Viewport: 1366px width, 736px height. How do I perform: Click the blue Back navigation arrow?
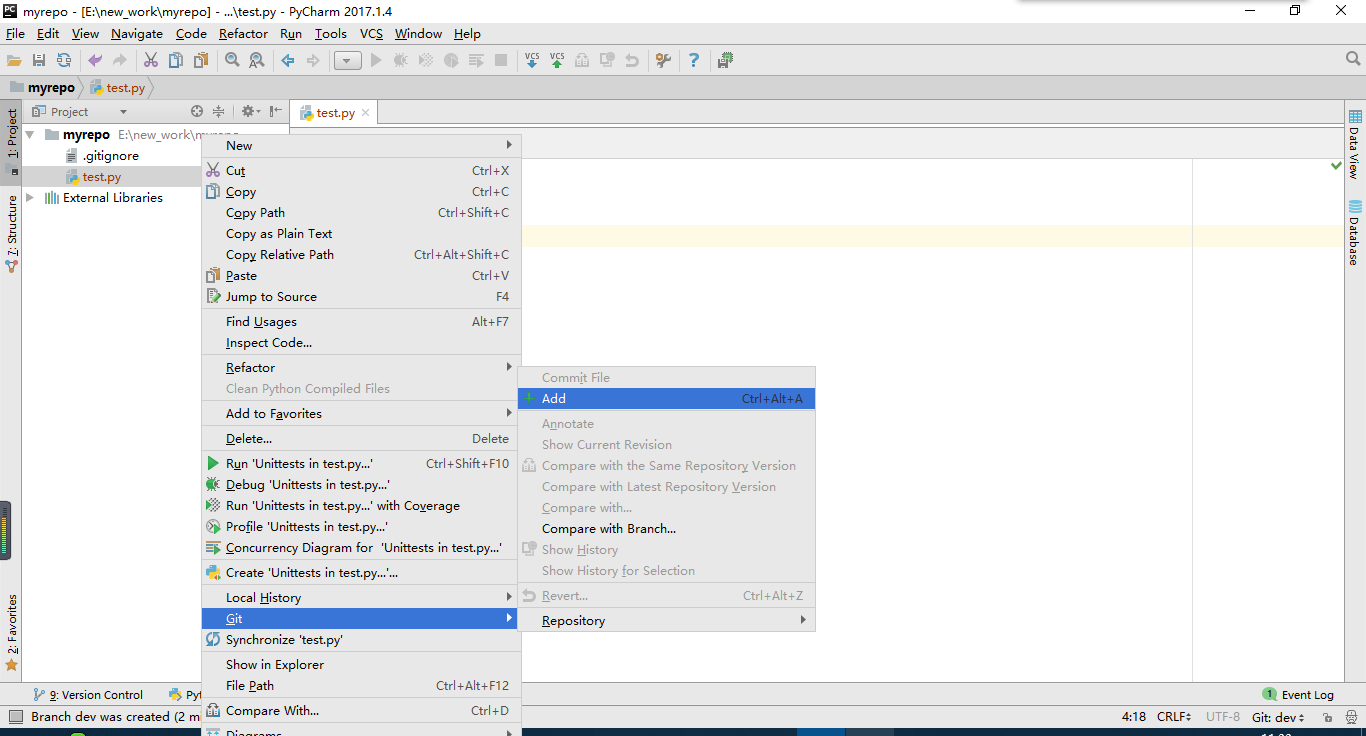(x=288, y=61)
